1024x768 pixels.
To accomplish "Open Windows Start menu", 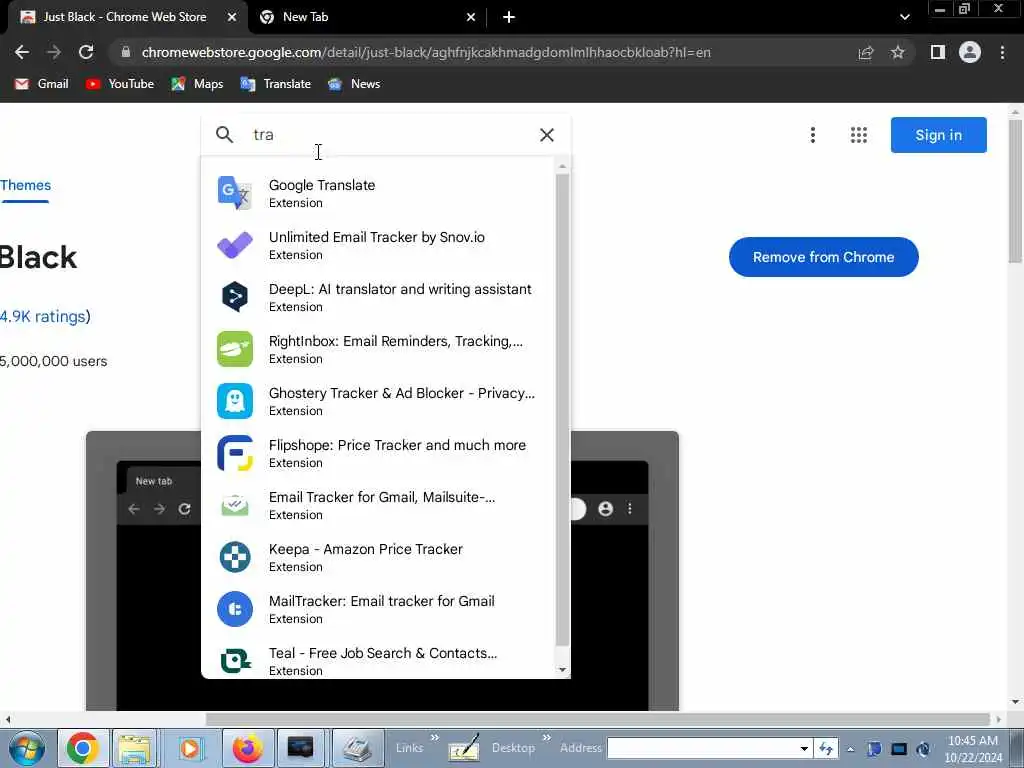I will [x=26, y=748].
